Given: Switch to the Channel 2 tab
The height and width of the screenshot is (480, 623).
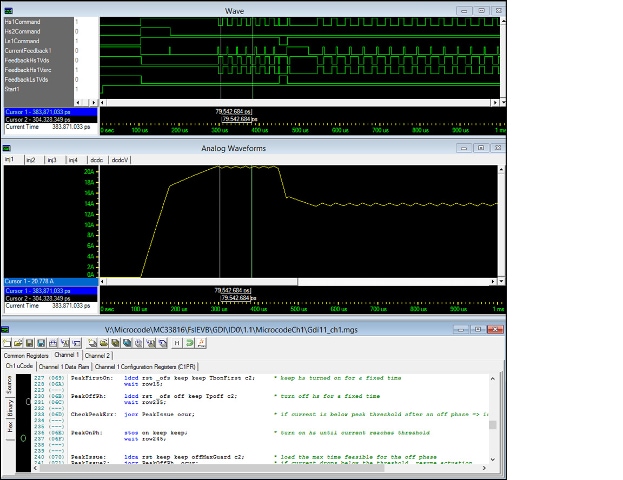Looking at the screenshot, I should 97,355.
